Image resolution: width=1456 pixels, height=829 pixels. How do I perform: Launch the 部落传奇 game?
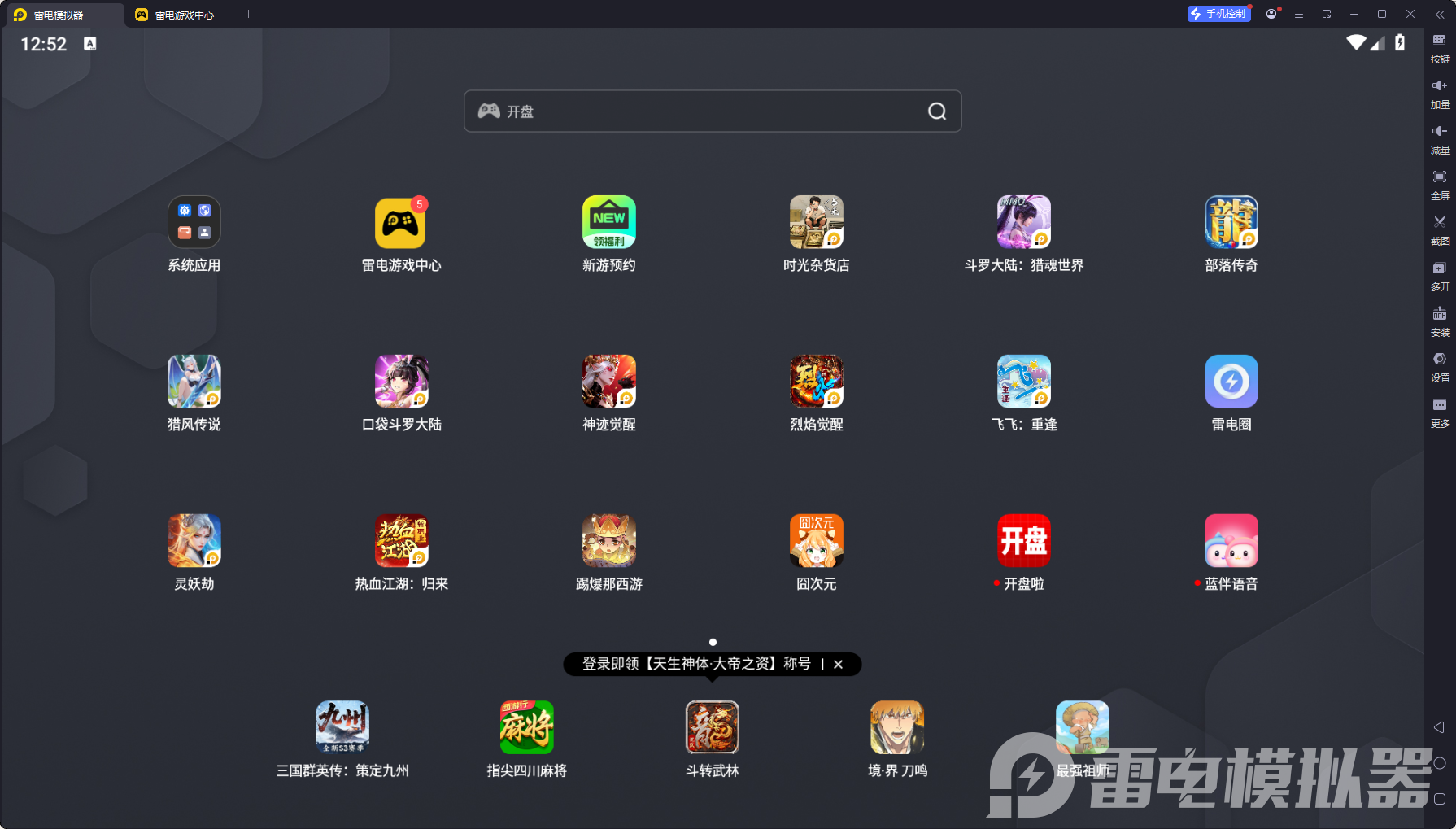pyautogui.click(x=1231, y=222)
